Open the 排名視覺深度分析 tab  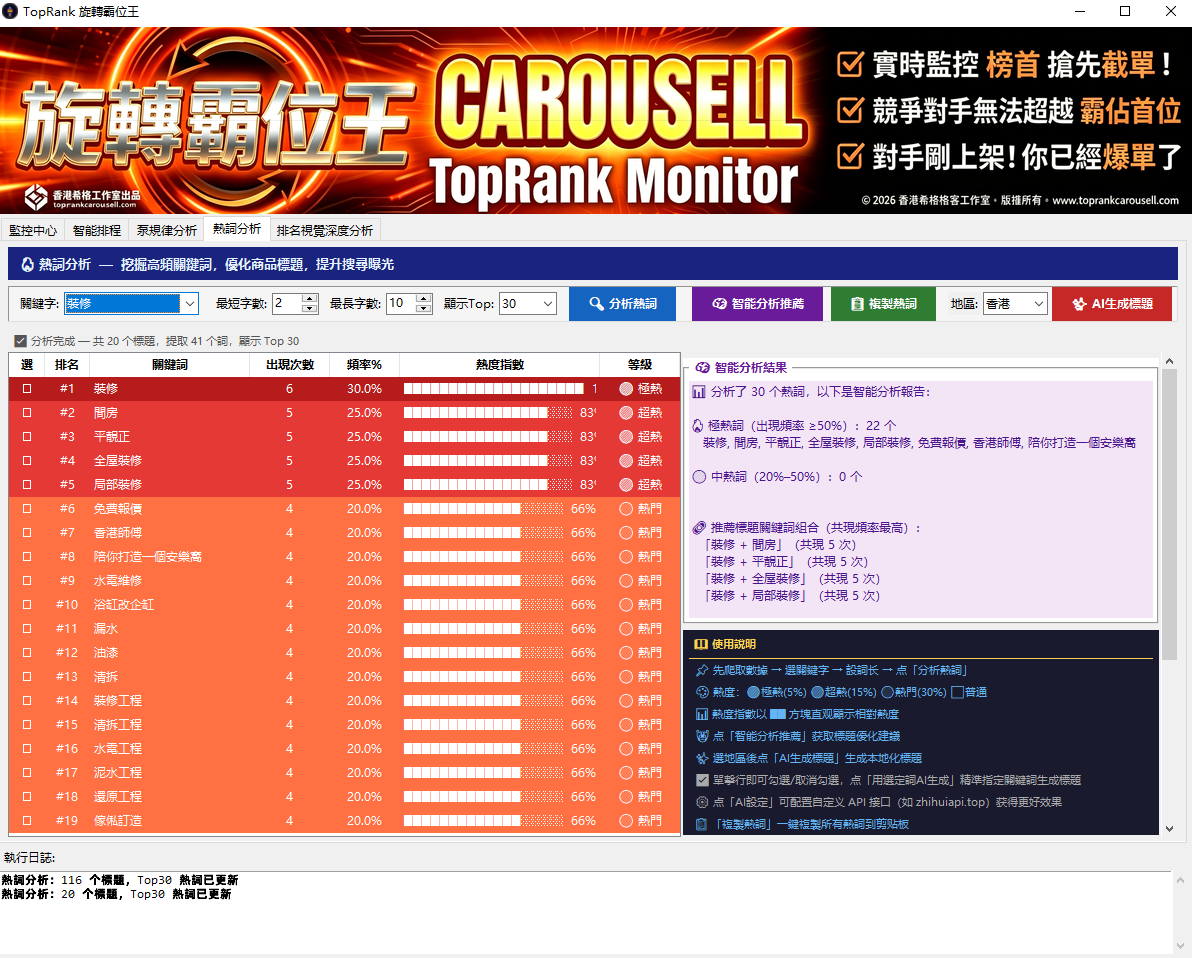click(x=325, y=230)
